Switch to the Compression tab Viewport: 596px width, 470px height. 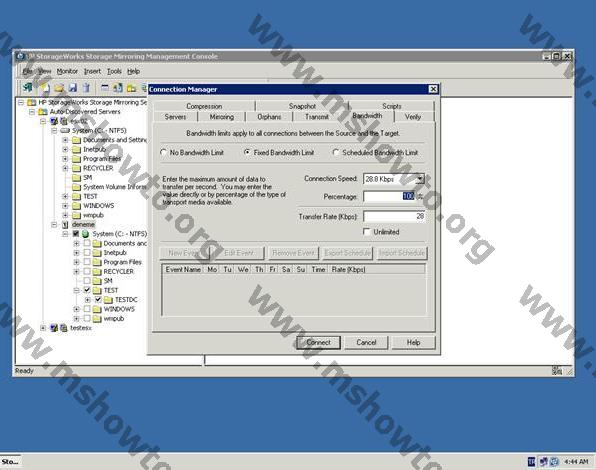click(204, 106)
